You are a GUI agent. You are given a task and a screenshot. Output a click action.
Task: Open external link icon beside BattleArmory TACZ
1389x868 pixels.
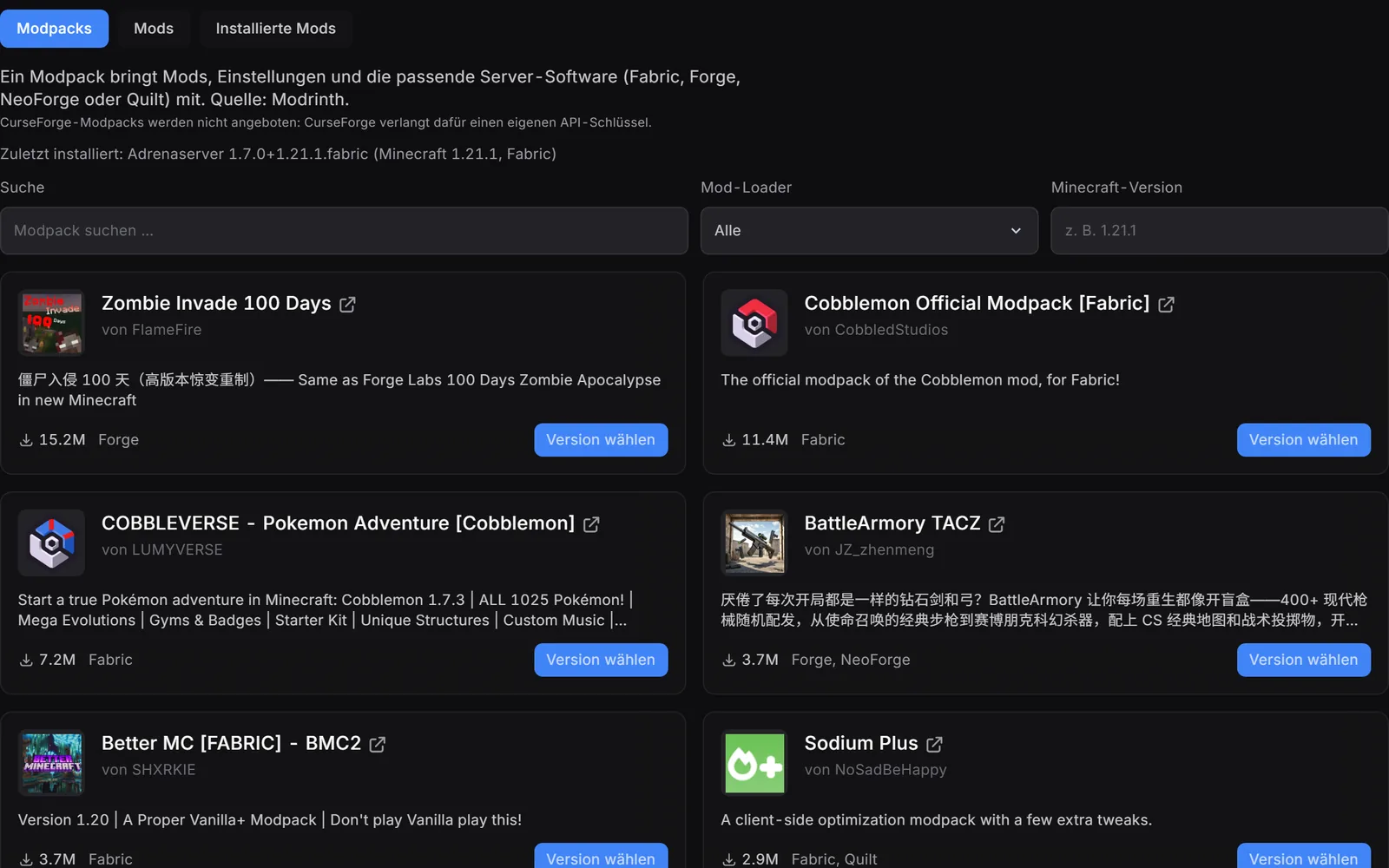pos(997,524)
